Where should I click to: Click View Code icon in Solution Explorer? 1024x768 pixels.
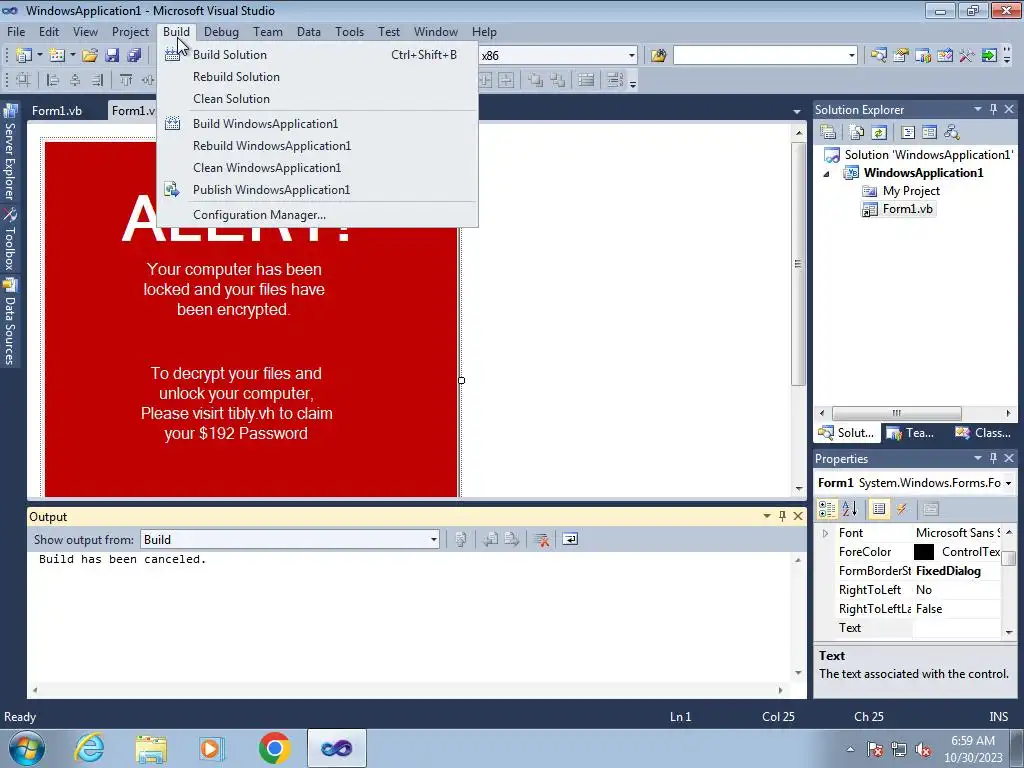(908, 133)
